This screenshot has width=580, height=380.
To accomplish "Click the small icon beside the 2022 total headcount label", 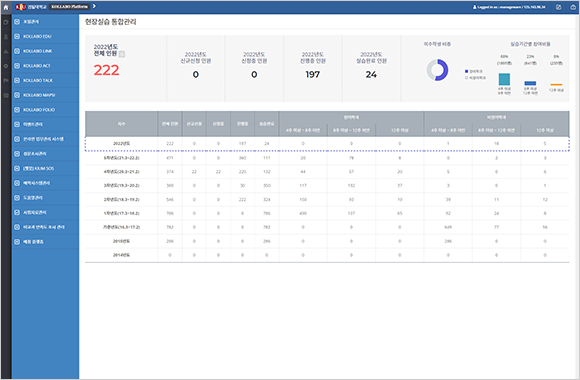I will [x=122, y=54].
